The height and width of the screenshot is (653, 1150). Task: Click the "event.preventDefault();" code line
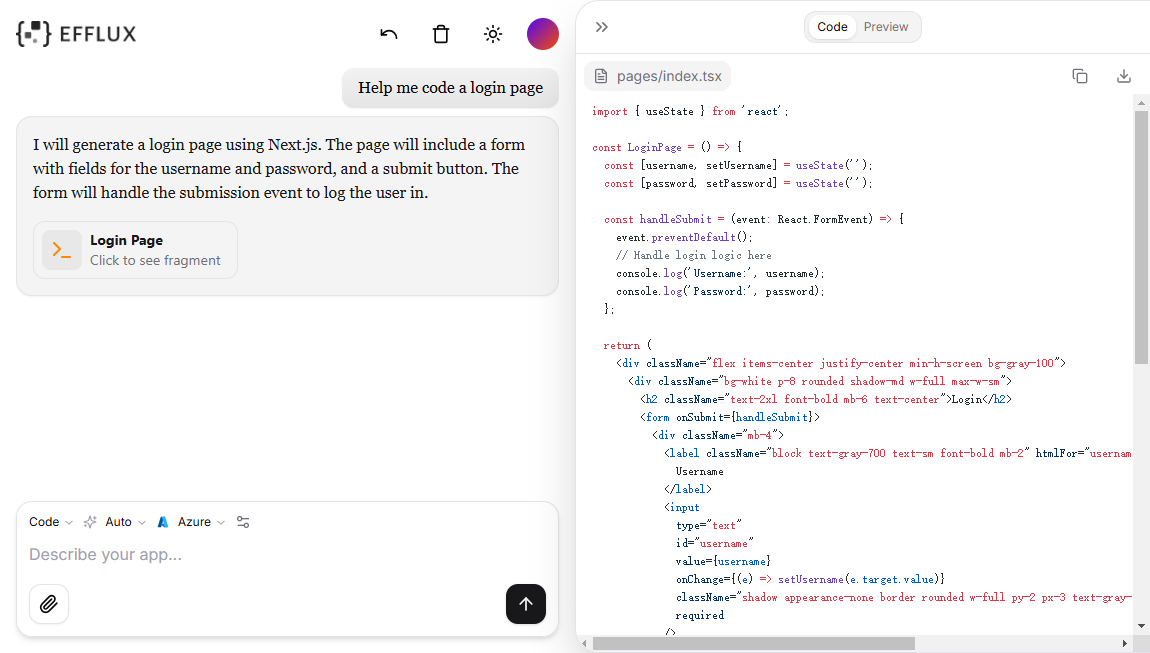pos(684,237)
